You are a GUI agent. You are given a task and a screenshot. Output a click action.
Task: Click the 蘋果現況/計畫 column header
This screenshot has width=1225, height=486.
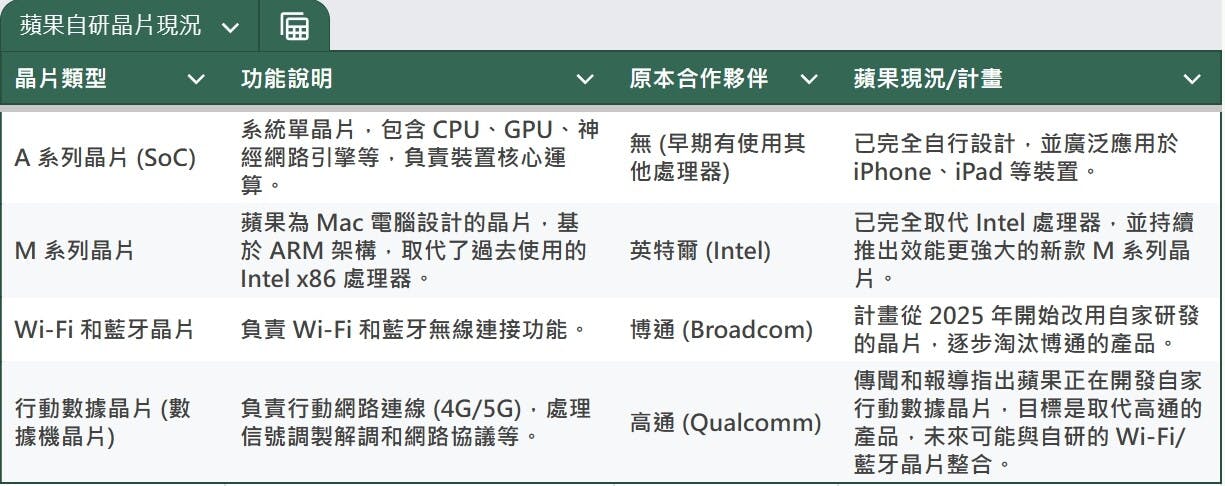(x=1030, y=79)
